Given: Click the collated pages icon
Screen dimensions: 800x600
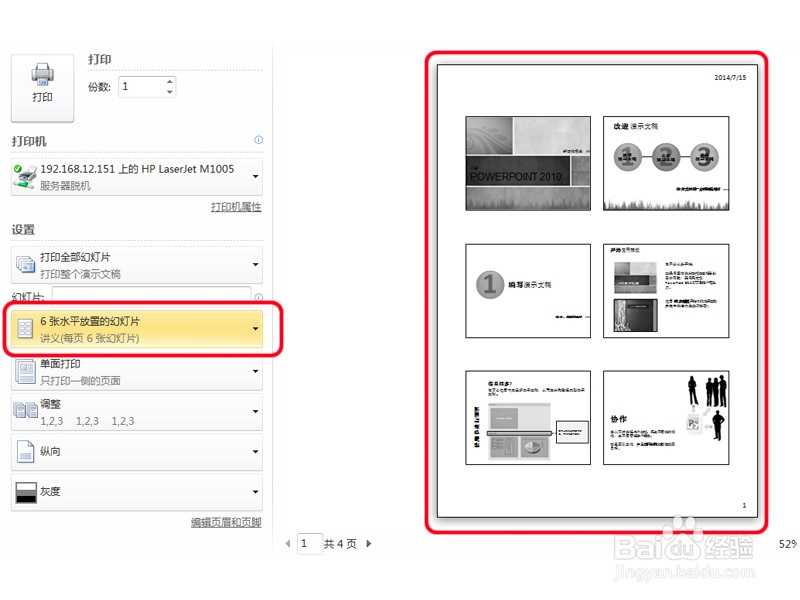Looking at the screenshot, I should (25, 410).
